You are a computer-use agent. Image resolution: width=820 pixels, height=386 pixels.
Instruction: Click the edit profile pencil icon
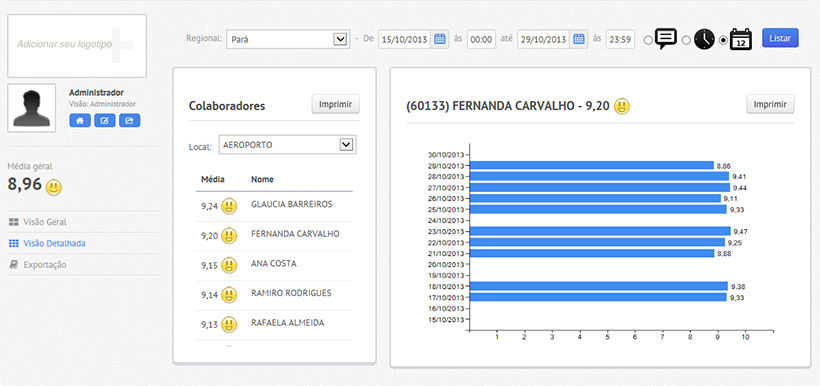point(105,121)
